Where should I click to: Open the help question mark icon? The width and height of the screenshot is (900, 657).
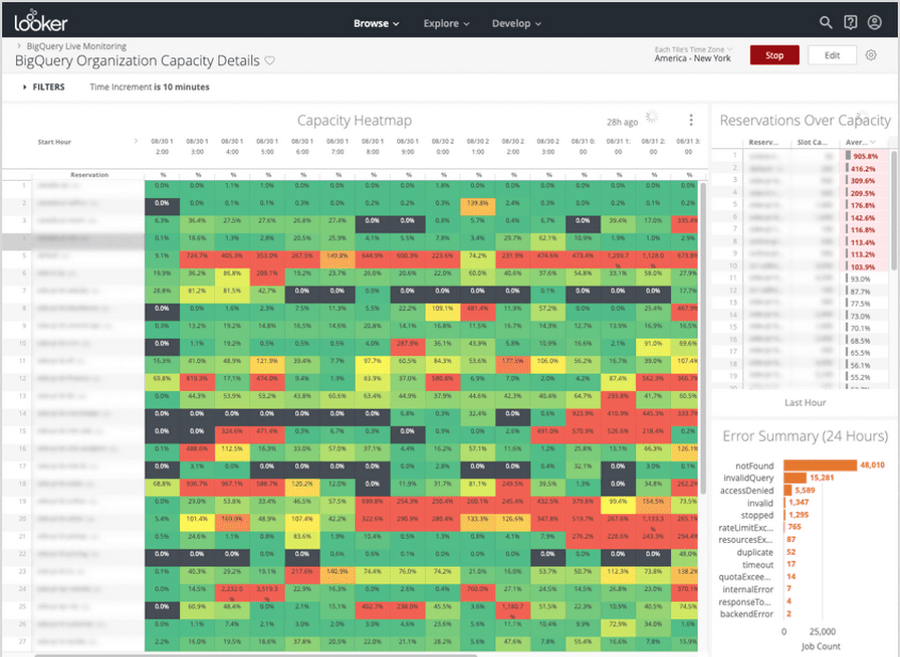point(850,22)
